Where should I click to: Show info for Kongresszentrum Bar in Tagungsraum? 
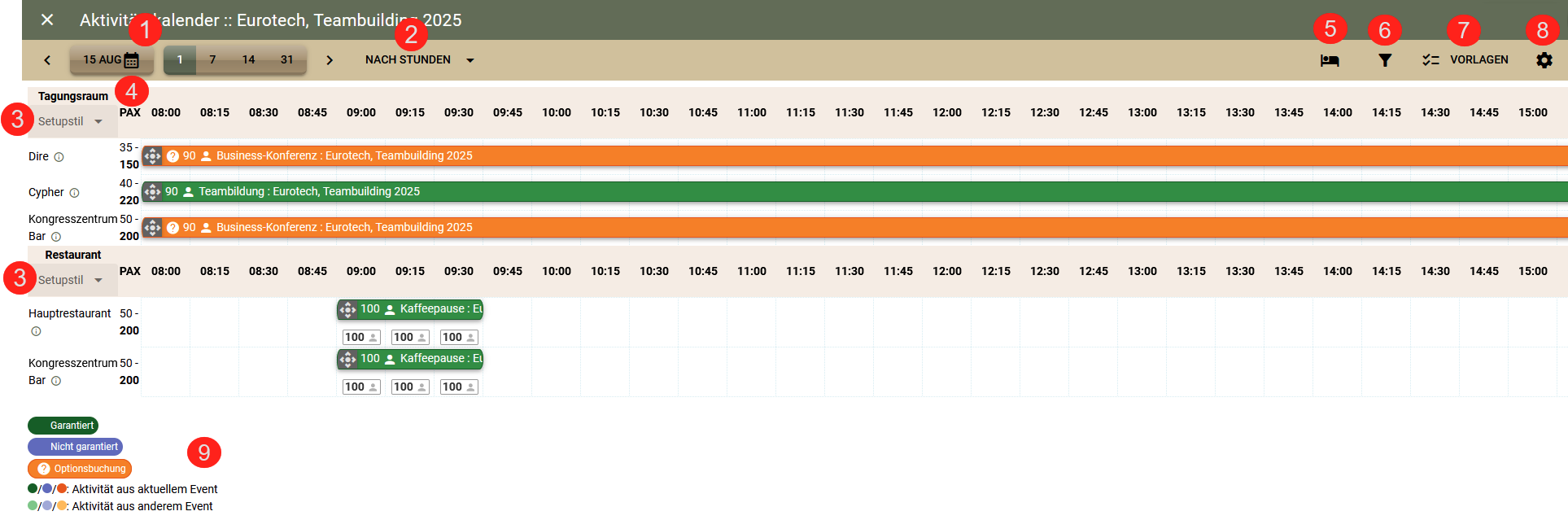pyautogui.click(x=56, y=237)
